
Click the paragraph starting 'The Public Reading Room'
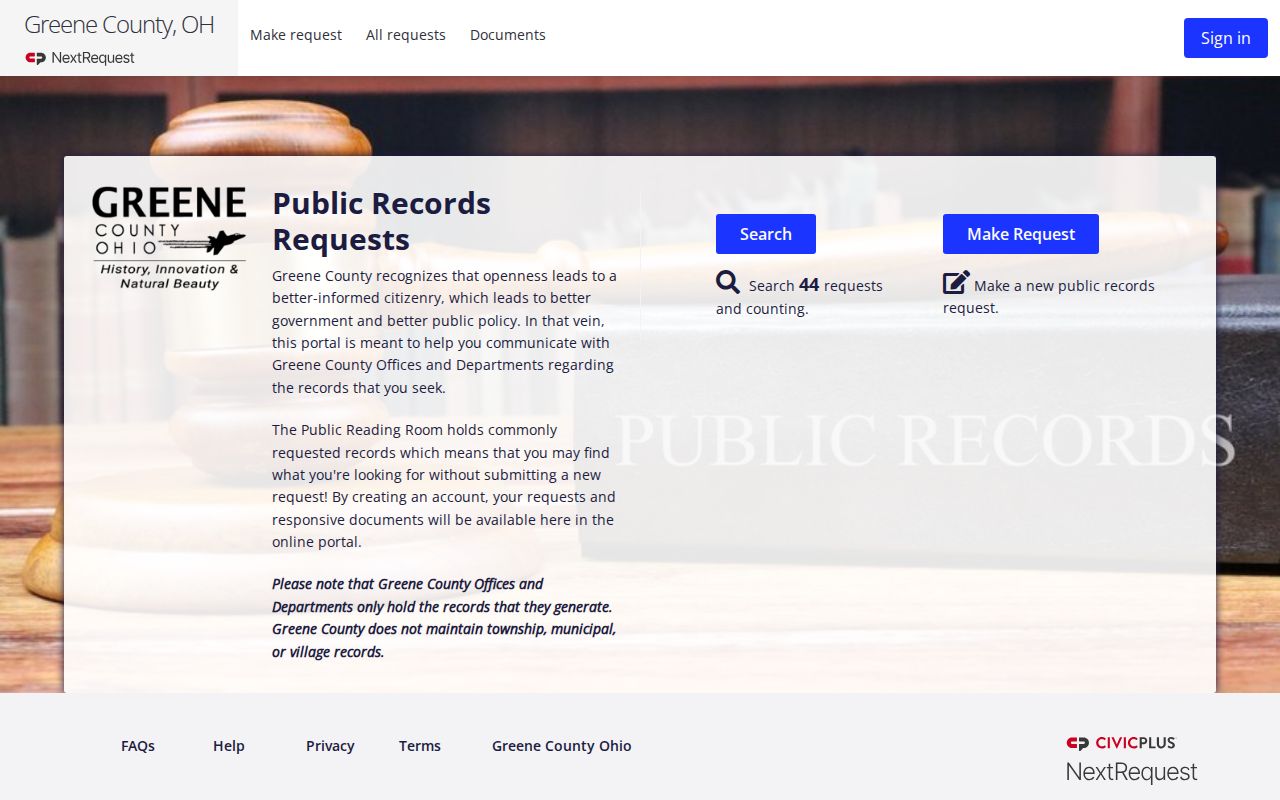(x=444, y=486)
